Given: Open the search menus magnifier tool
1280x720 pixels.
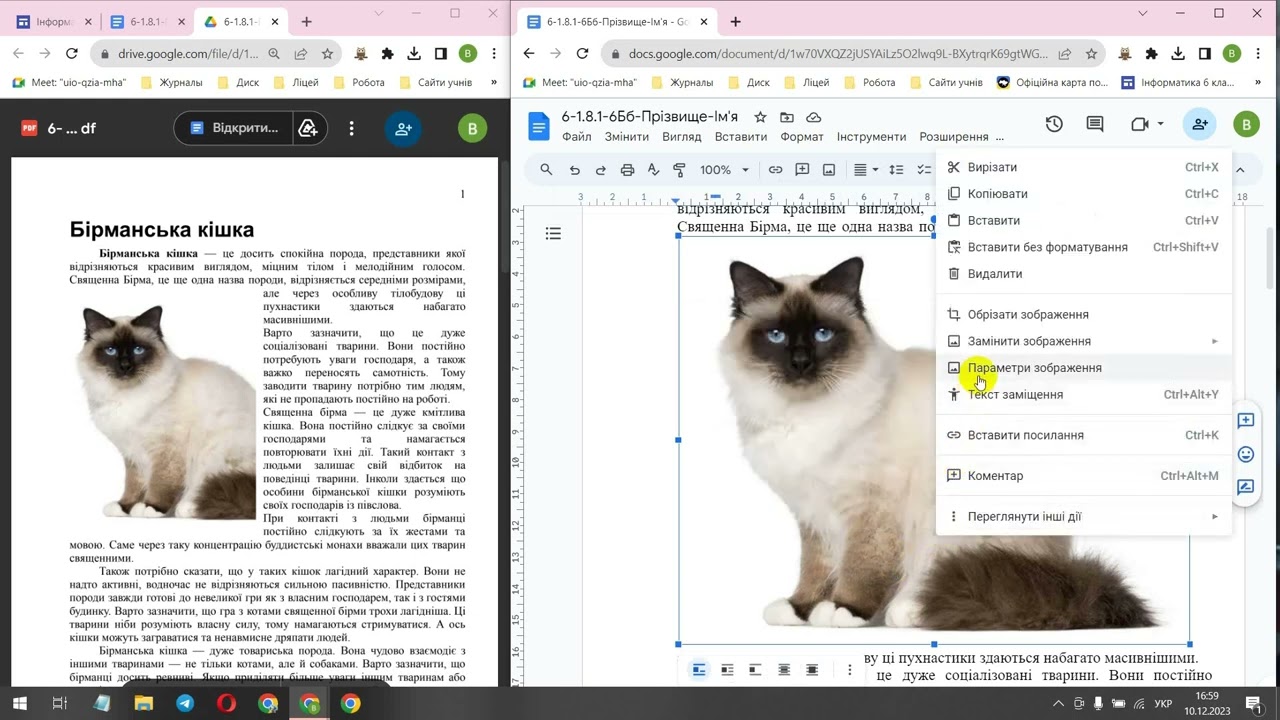Looking at the screenshot, I should coord(546,170).
